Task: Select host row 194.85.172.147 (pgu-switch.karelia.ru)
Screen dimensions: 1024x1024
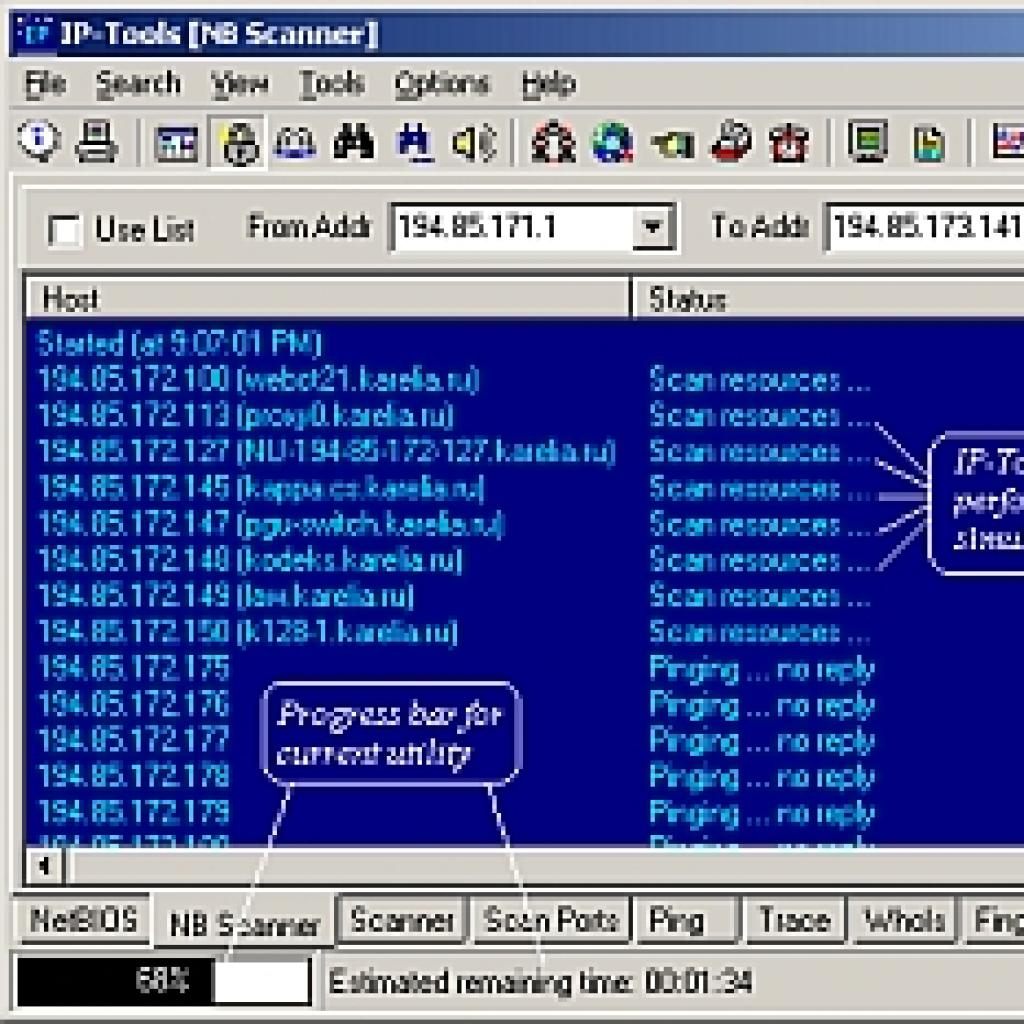Action: [x=271, y=524]
